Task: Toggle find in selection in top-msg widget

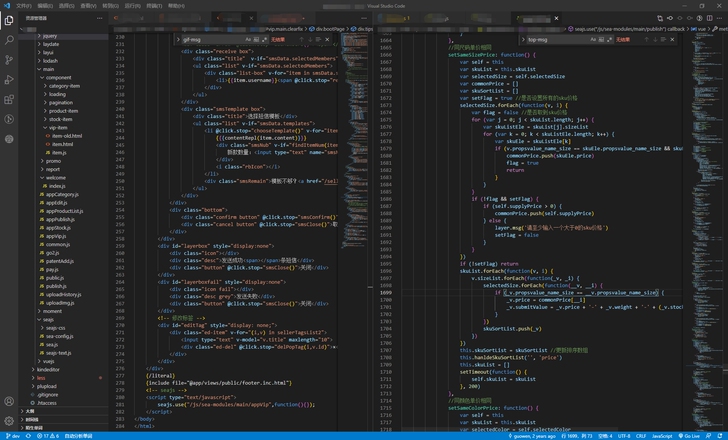Action: (663, 39)
